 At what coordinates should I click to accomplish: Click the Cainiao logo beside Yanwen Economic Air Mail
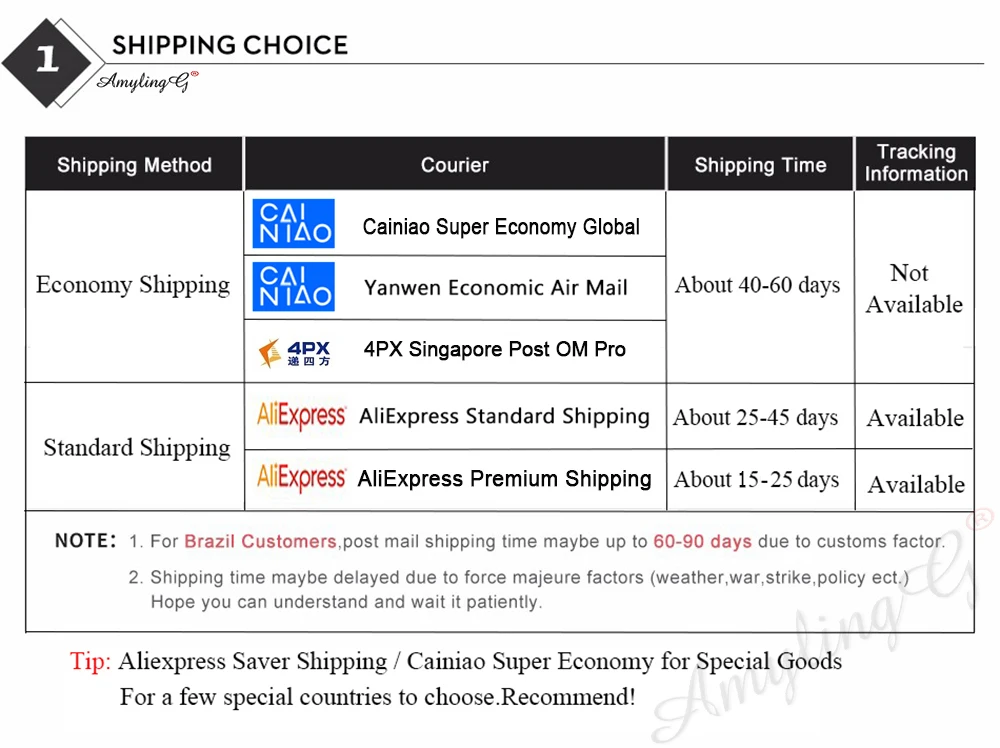pyautogui.click(x=293, y=287)
